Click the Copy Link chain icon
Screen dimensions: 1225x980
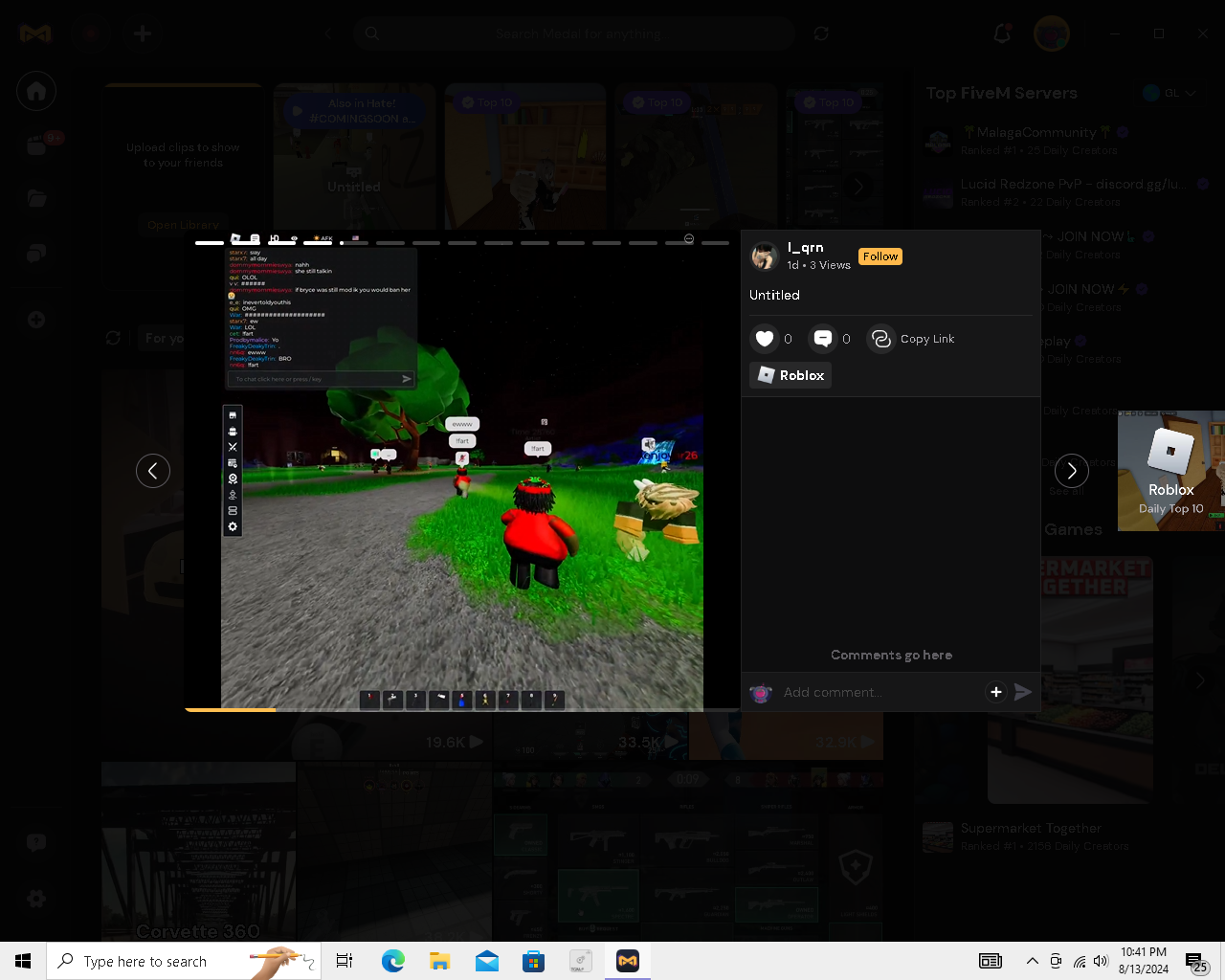tap(880, 339)
